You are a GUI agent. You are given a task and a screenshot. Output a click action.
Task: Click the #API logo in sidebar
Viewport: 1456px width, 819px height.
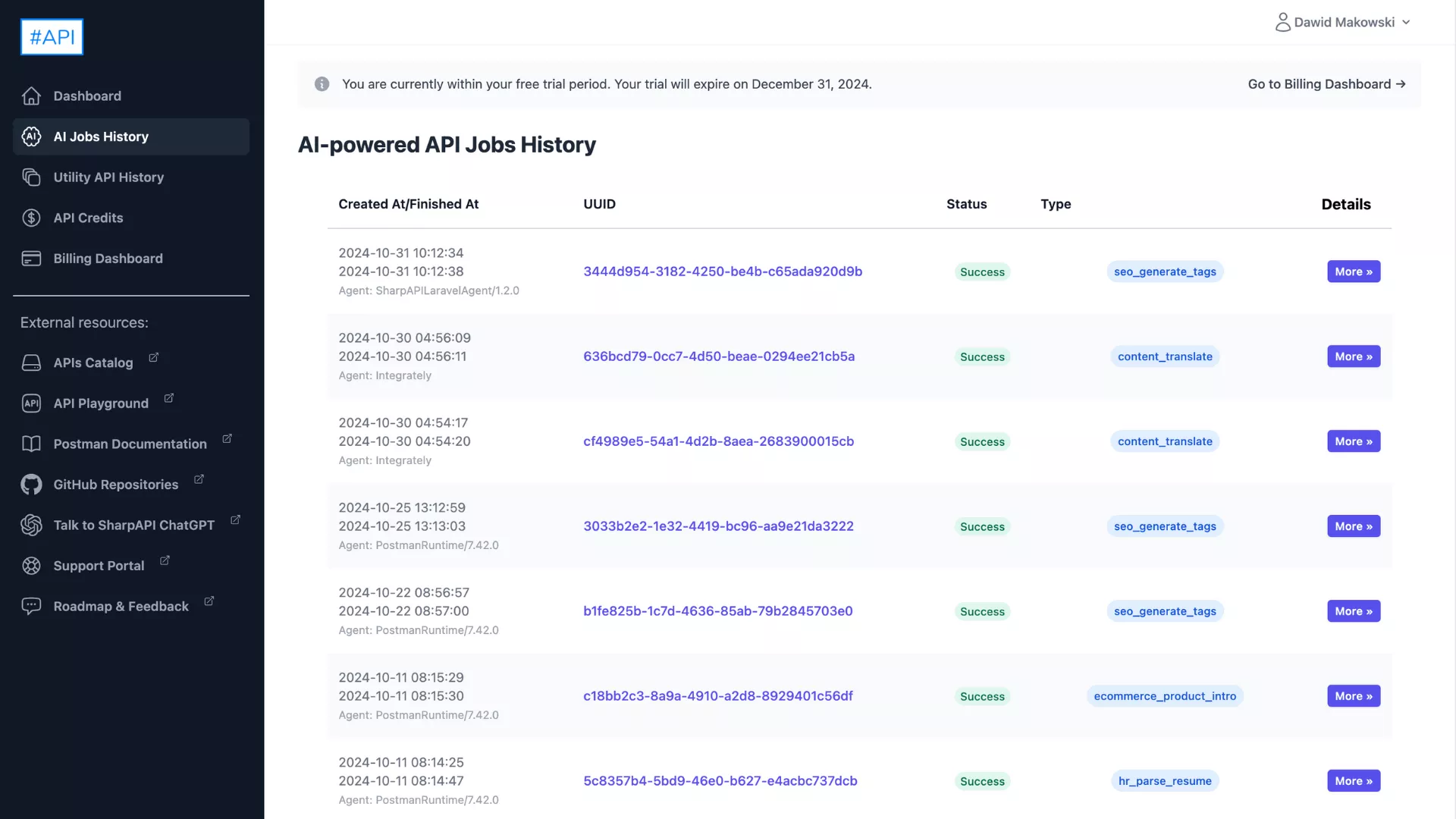[52, 36]
